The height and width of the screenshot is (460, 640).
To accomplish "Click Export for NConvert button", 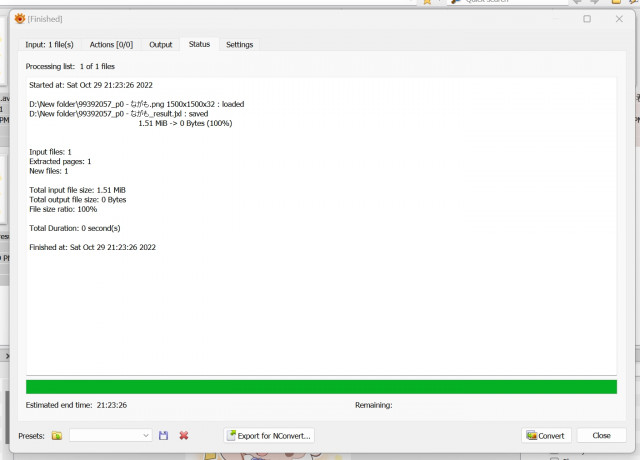I will 269,436.
